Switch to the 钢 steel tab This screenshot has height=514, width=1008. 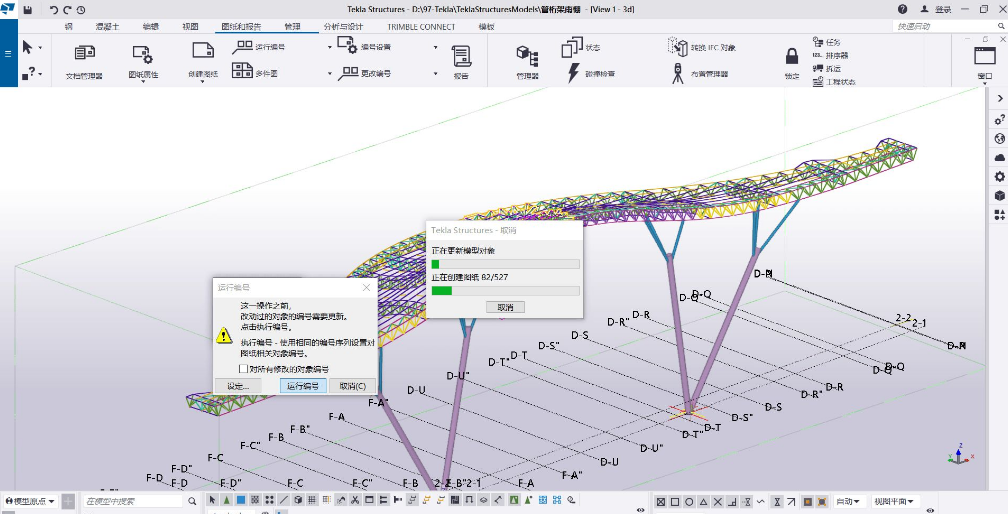(x=68, y=26)
